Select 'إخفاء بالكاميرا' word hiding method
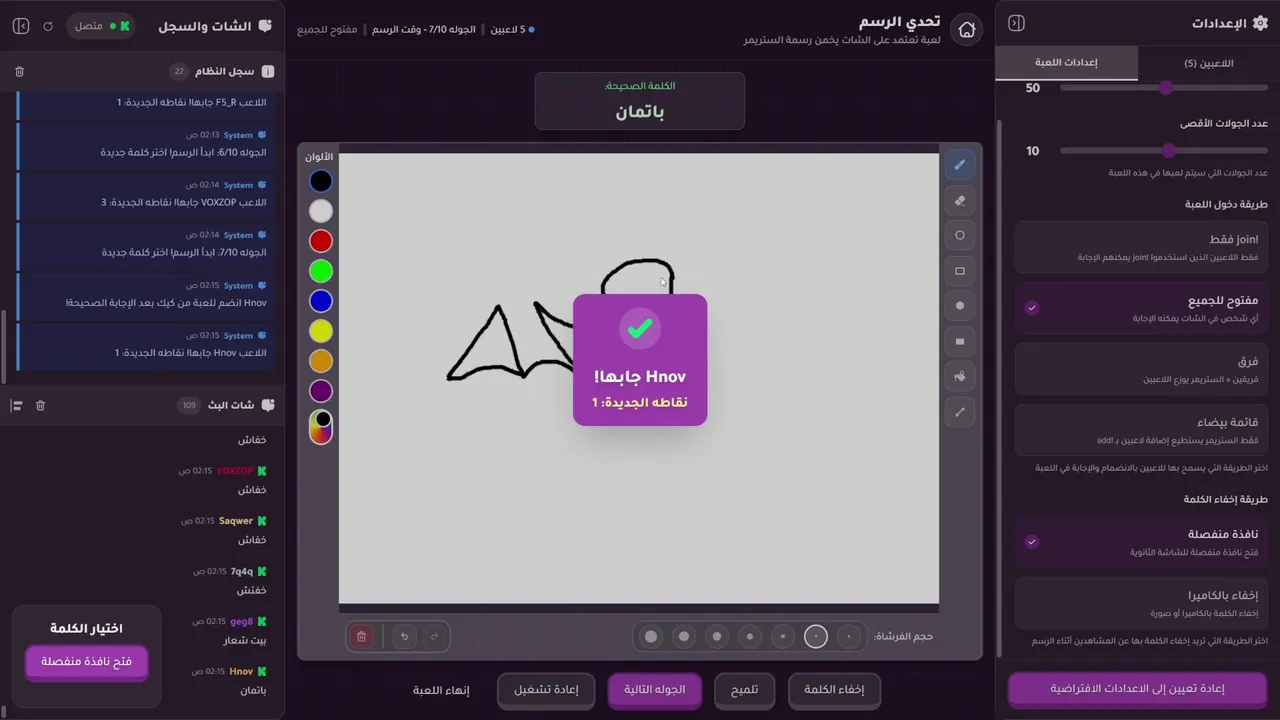Screen dimensions: 1280x720 pyautogui.click(x=1141, y=603)
